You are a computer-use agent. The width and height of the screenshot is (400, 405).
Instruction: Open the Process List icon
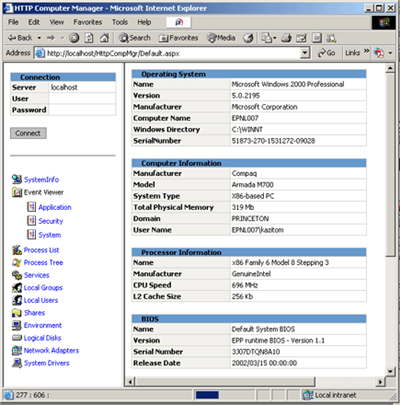[x=17, y=250]
